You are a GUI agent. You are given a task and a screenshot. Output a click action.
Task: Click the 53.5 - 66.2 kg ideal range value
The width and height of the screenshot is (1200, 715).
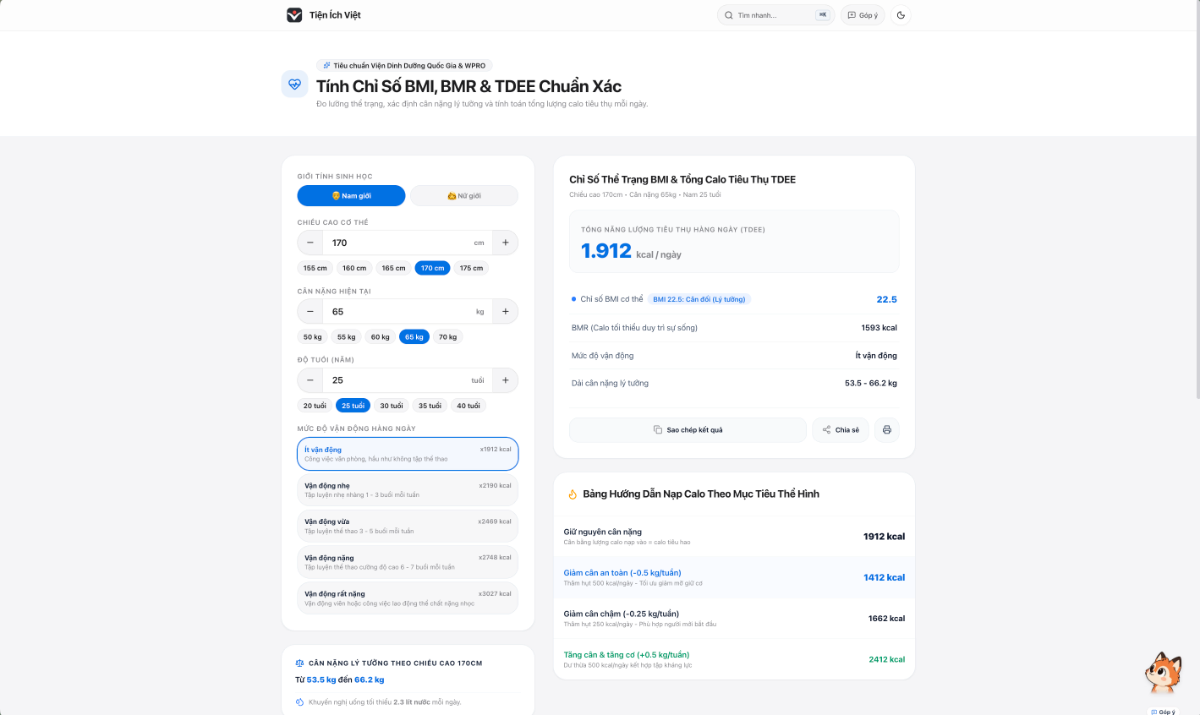point(871,383)
